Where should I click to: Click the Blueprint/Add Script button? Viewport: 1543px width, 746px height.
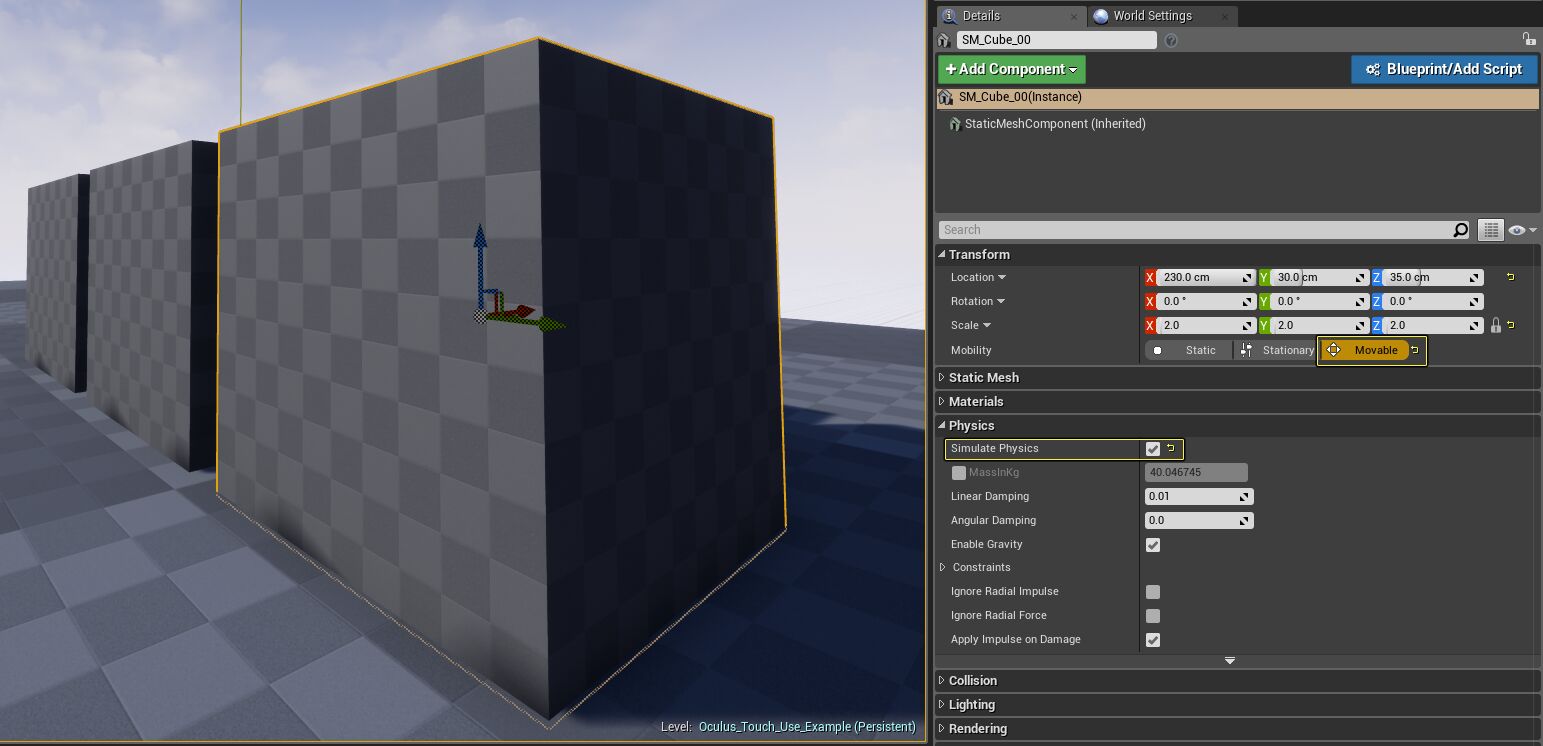[x=1443, y=69]
